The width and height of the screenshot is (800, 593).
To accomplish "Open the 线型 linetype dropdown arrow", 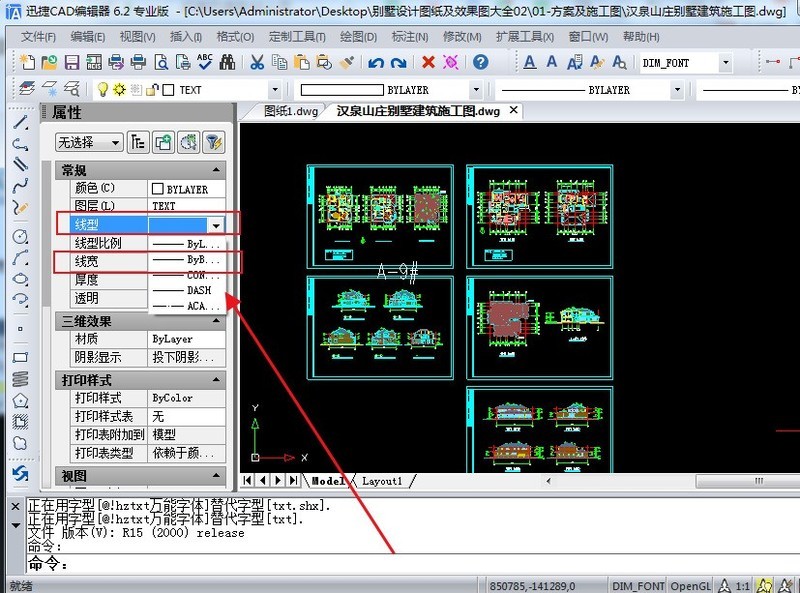I will click(x=215, y=225).
